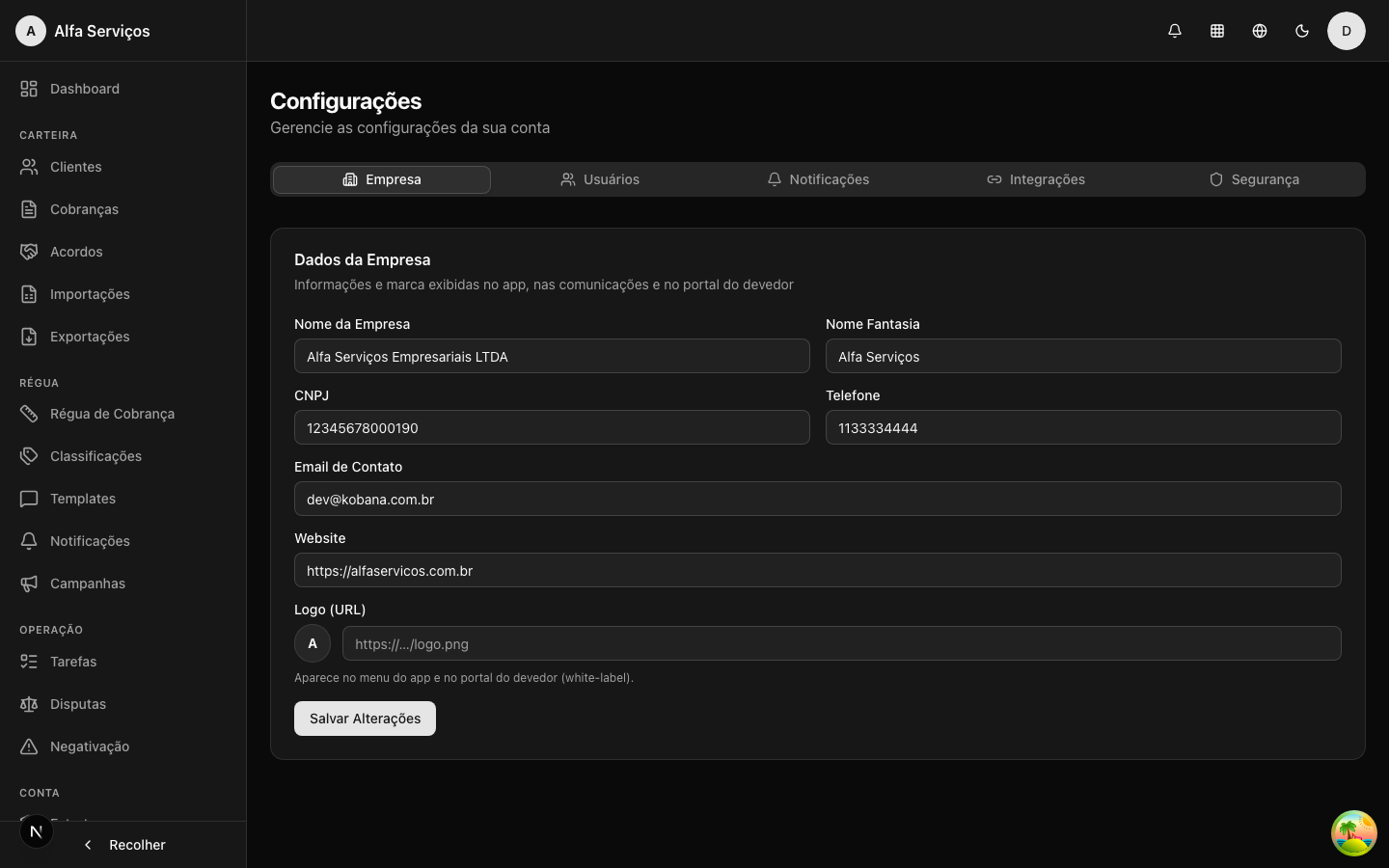Image resolution: width=1389 pixels, height=868 pixels.
Task: Switch to the Notificações tab
Action: click(x=818, y=179)
